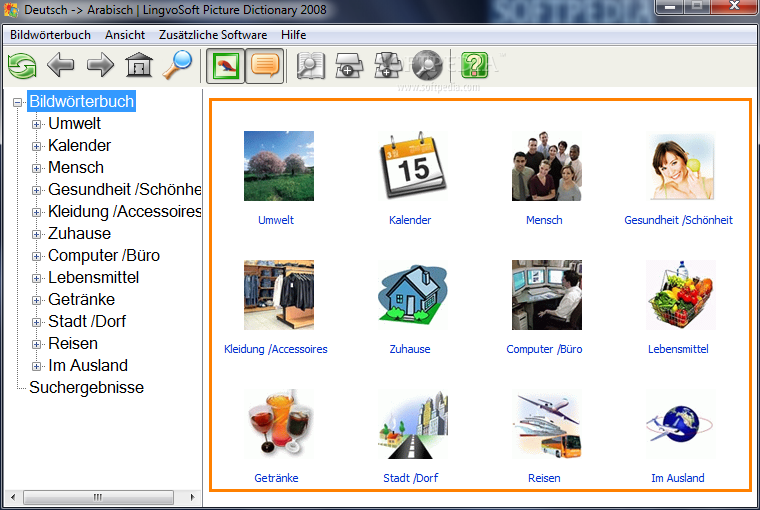
Task: Expand the Reisen tree node
Action: pos(36,344)
